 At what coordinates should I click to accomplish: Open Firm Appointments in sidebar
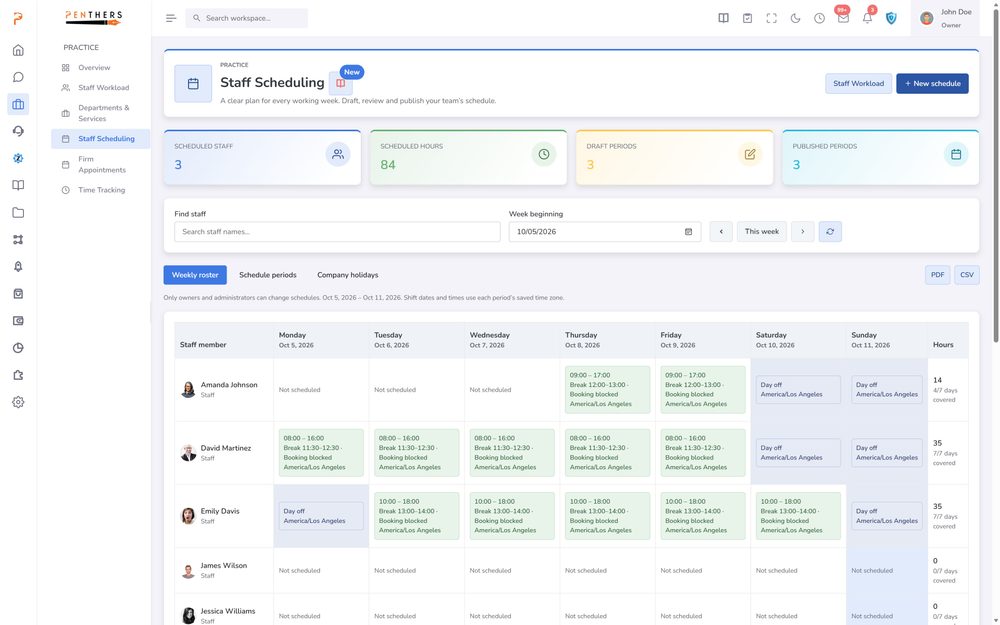pyautogui.click(x=100, y=165)
